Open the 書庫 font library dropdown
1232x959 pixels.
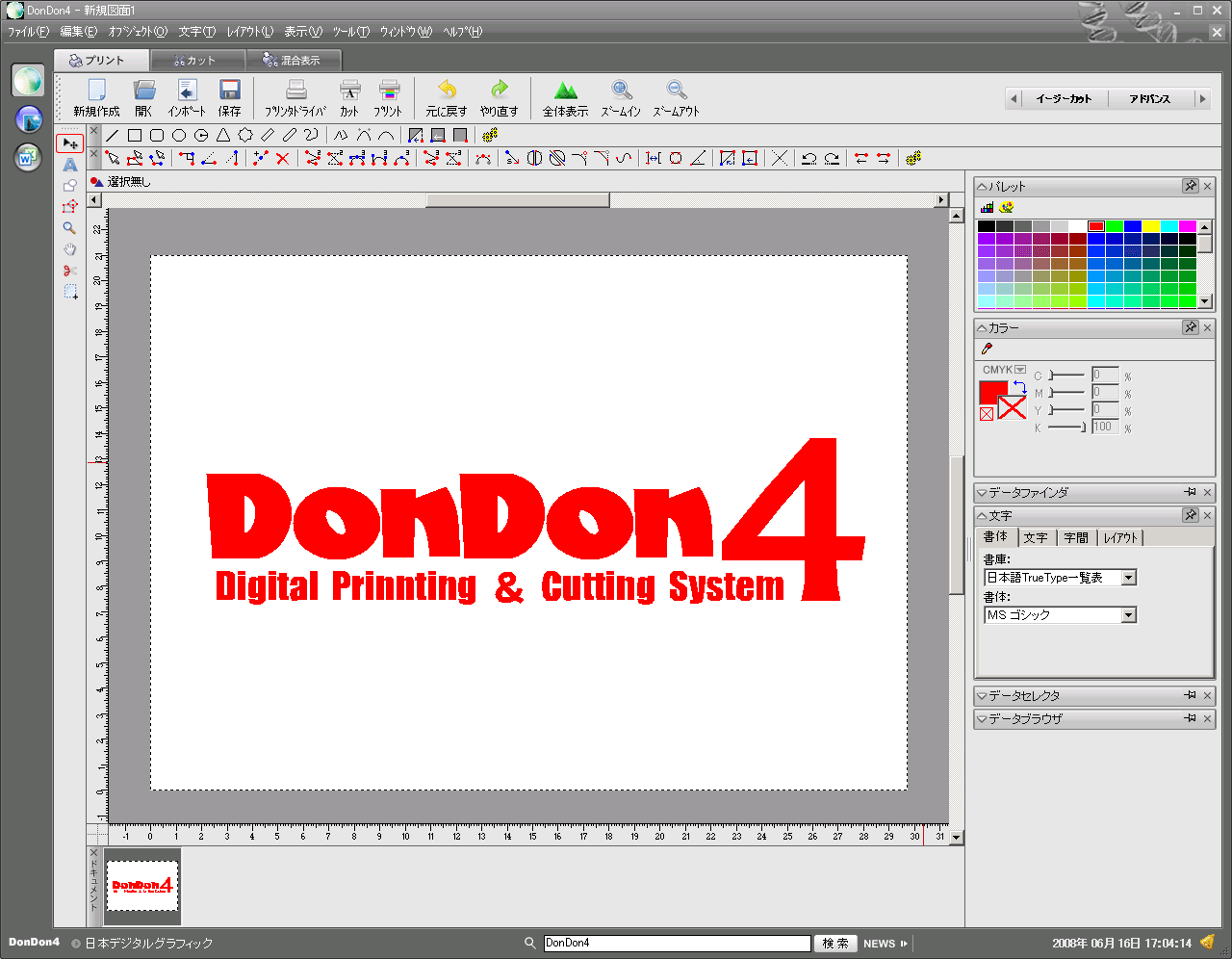click(1129, 578)
